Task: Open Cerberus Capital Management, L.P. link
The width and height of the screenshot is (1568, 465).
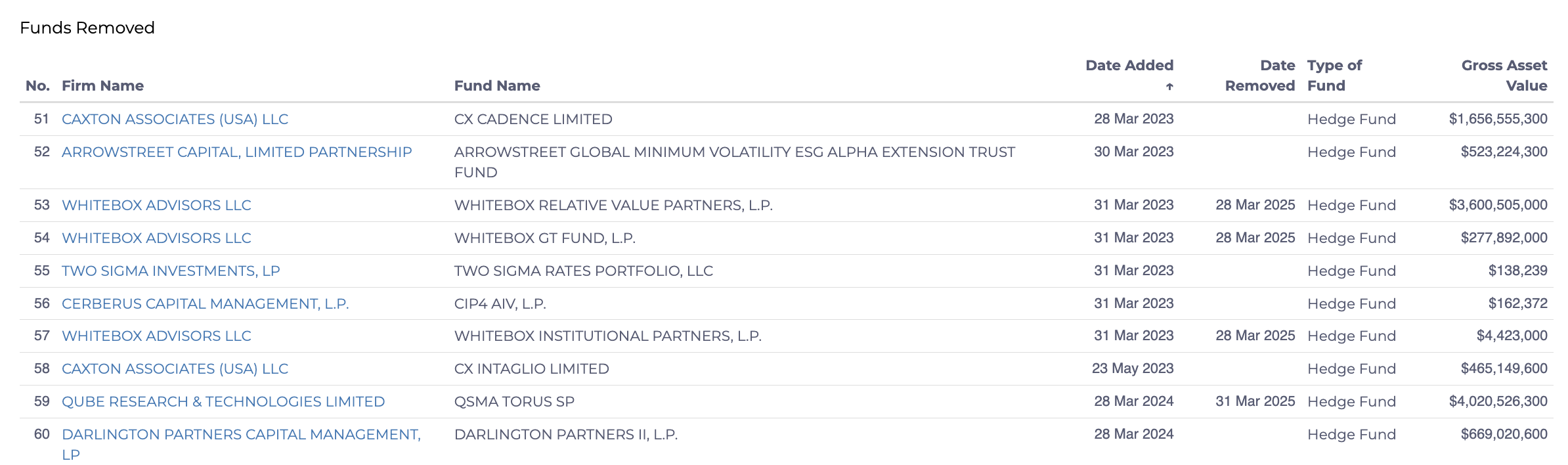Action: (x=205, y=304)
